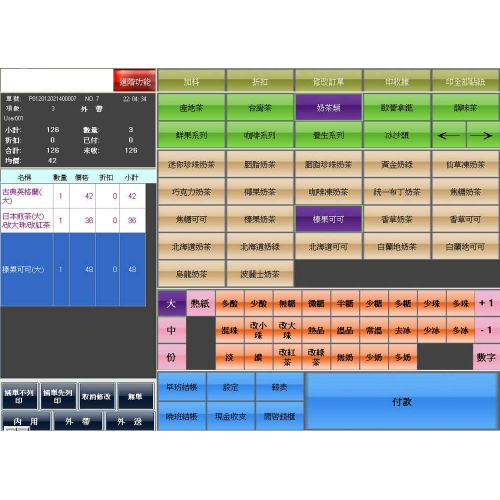Open 數字 keypad button
500x500 pixels.
tap(486, 357)
